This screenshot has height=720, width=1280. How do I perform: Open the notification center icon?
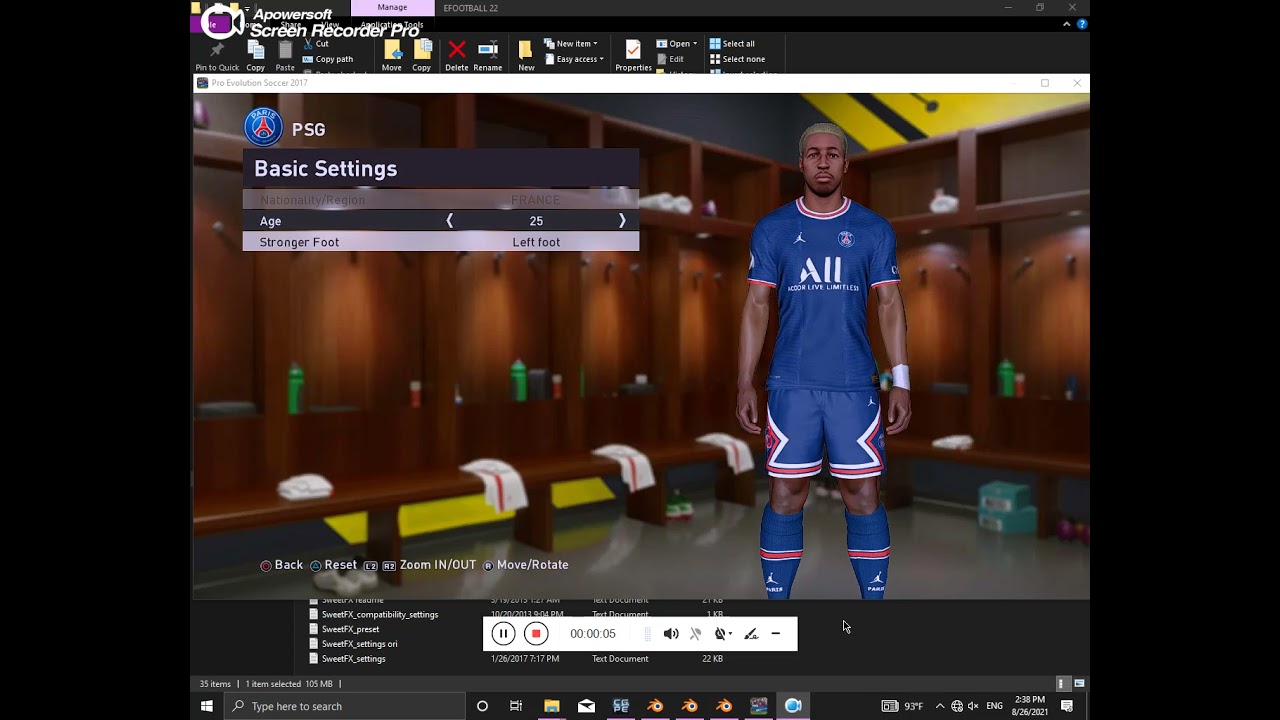click(1067, 706)
